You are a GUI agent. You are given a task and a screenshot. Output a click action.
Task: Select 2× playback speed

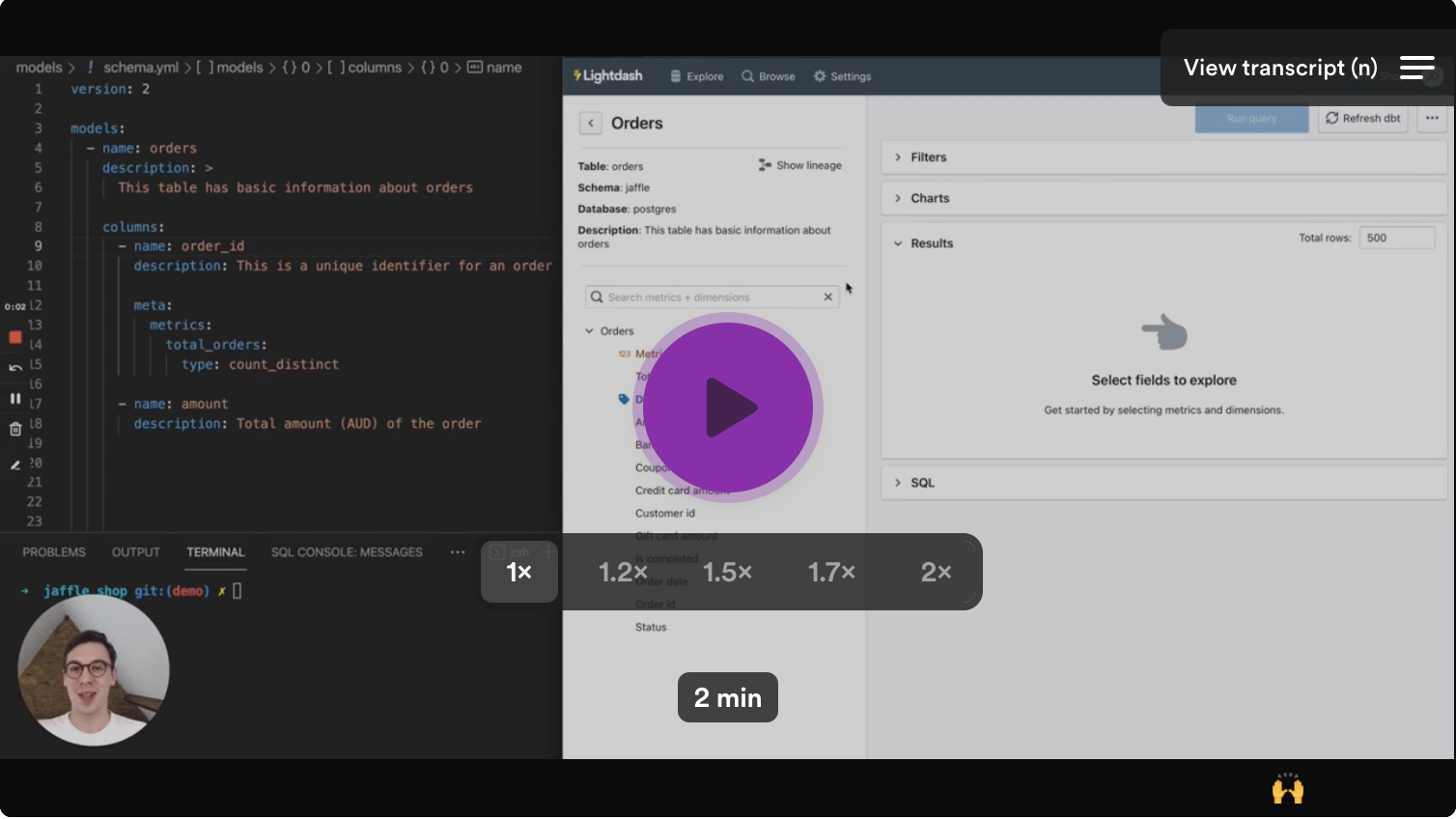(936, 572)
